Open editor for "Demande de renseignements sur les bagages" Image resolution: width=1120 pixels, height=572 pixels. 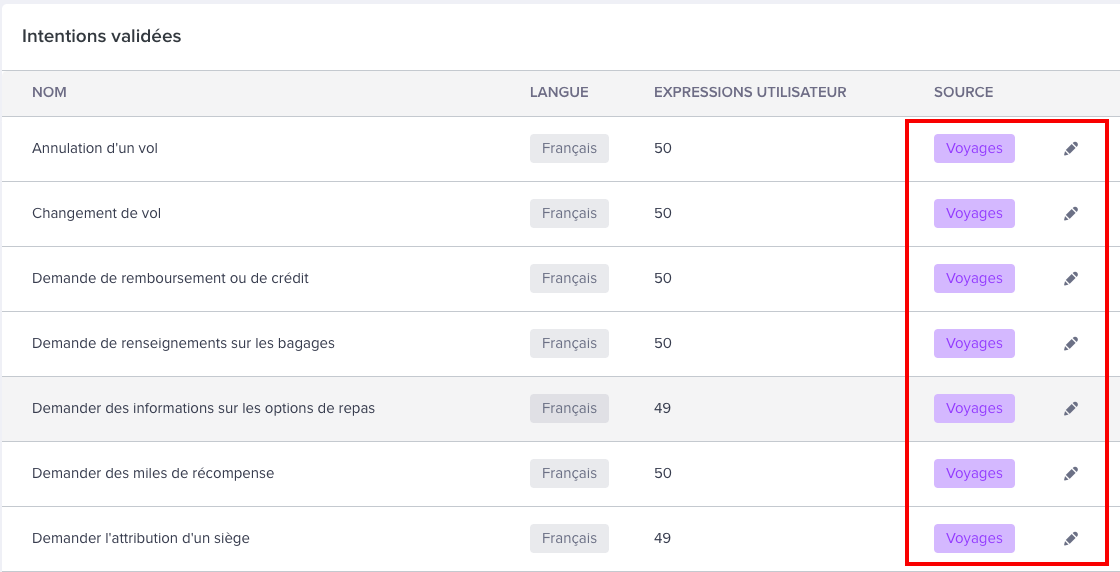pos(1071,344)
